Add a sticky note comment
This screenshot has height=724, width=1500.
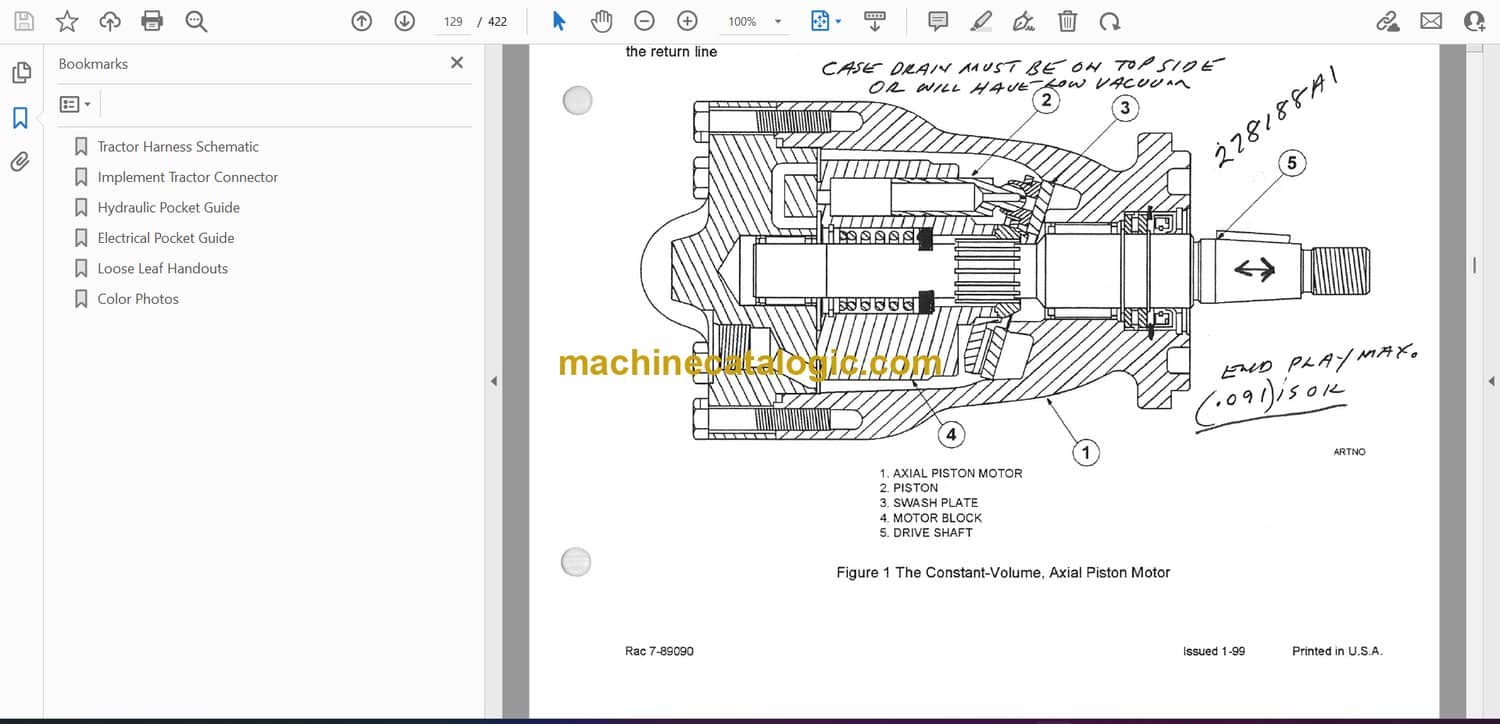938,21
